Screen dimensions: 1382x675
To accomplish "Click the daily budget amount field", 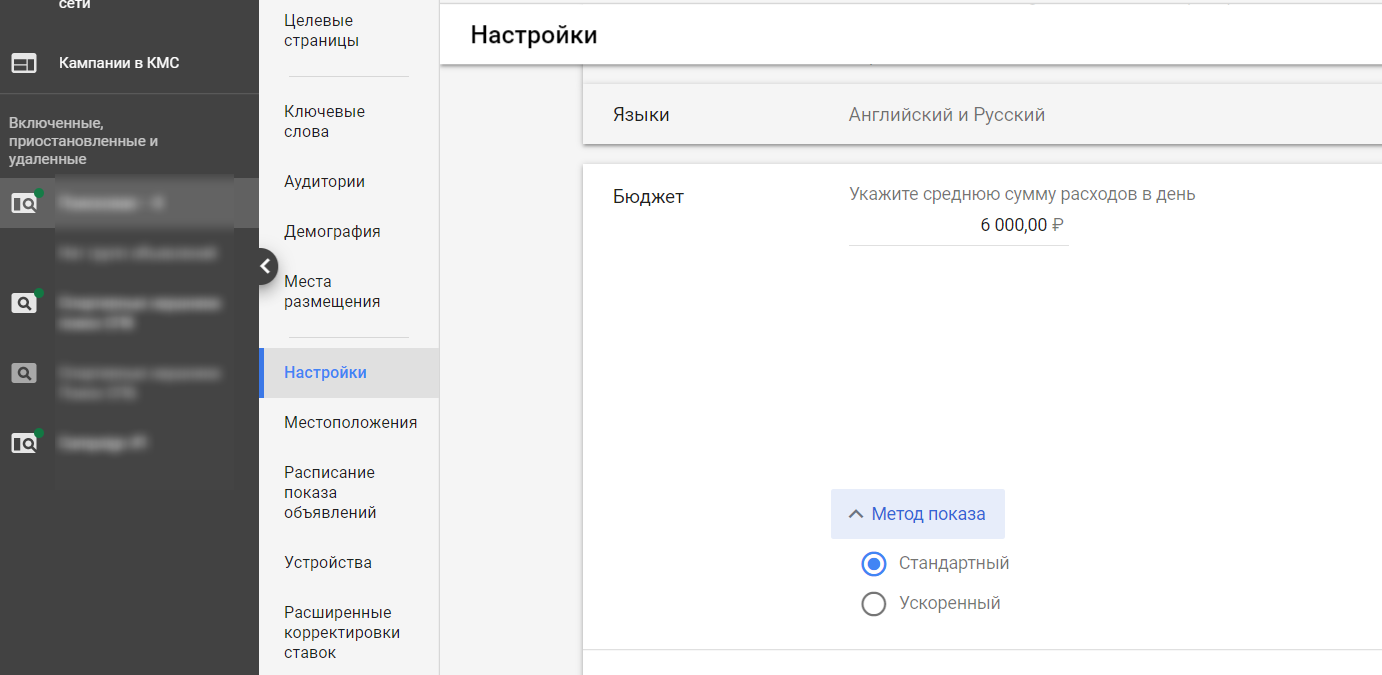I will 958,225.
